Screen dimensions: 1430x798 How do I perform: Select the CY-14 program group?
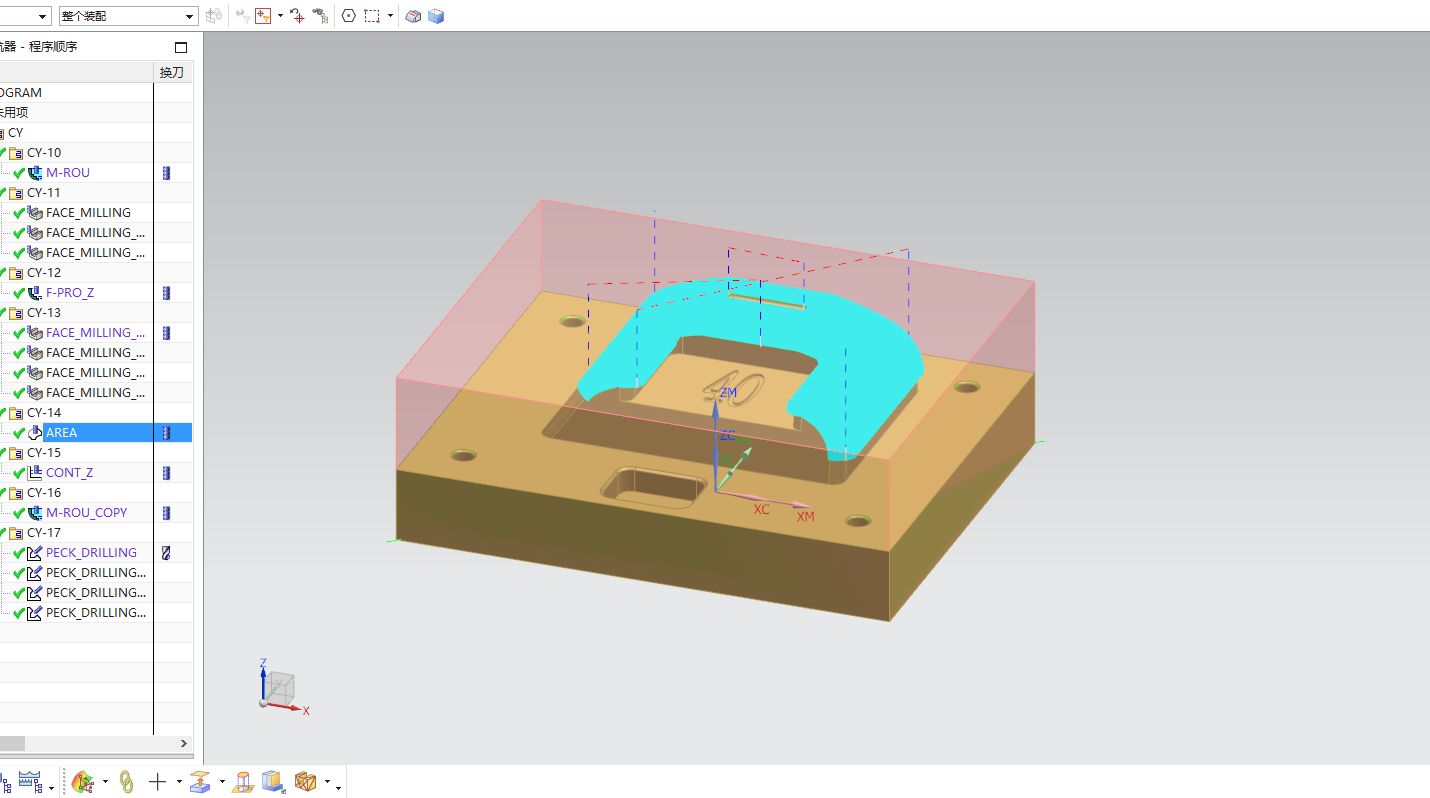[x=44, y=413]
